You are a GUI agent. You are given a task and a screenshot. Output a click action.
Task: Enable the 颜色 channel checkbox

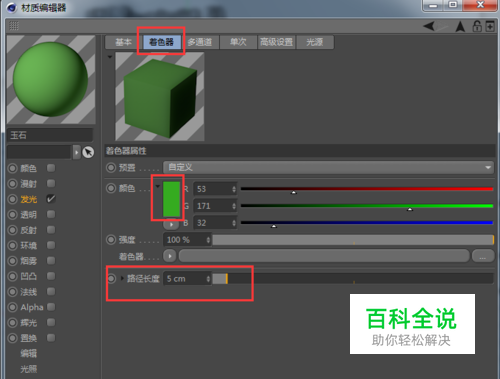point(51,168)
